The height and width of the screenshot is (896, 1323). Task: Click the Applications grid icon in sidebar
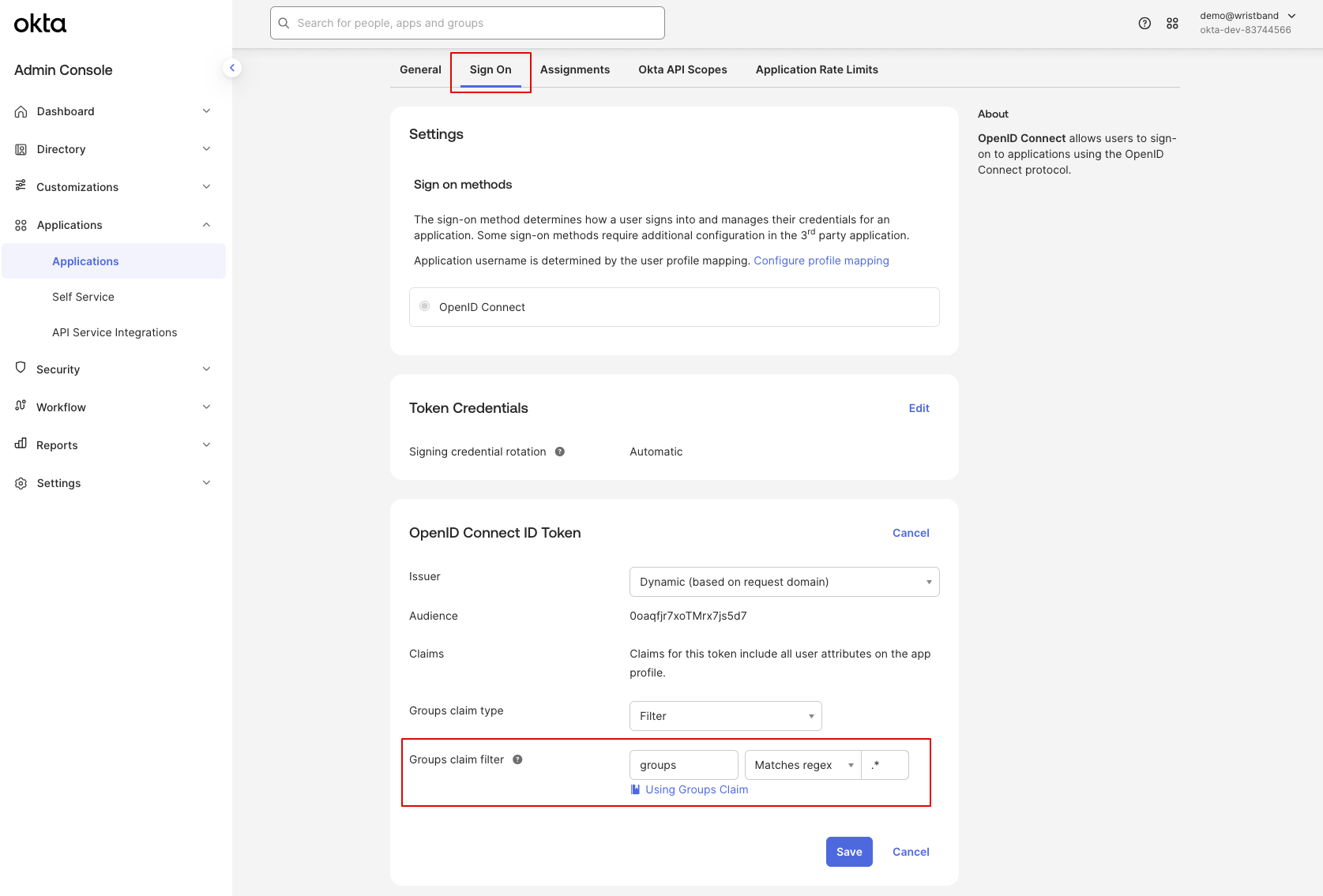point(21,225)
